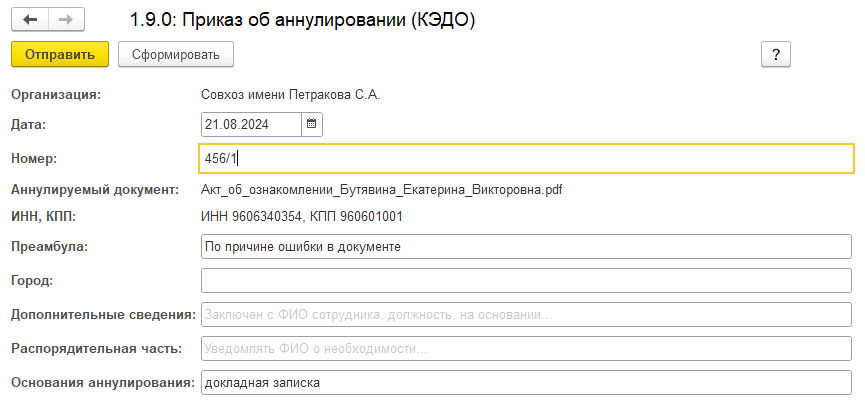The image size is (865, 408).
Task: Go back with the left arrow button
Action: tap(30, 19)
